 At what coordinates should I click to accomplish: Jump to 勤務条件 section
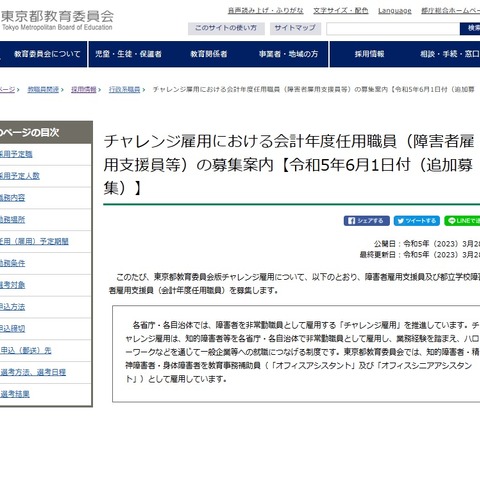click(x=12, y=263)
